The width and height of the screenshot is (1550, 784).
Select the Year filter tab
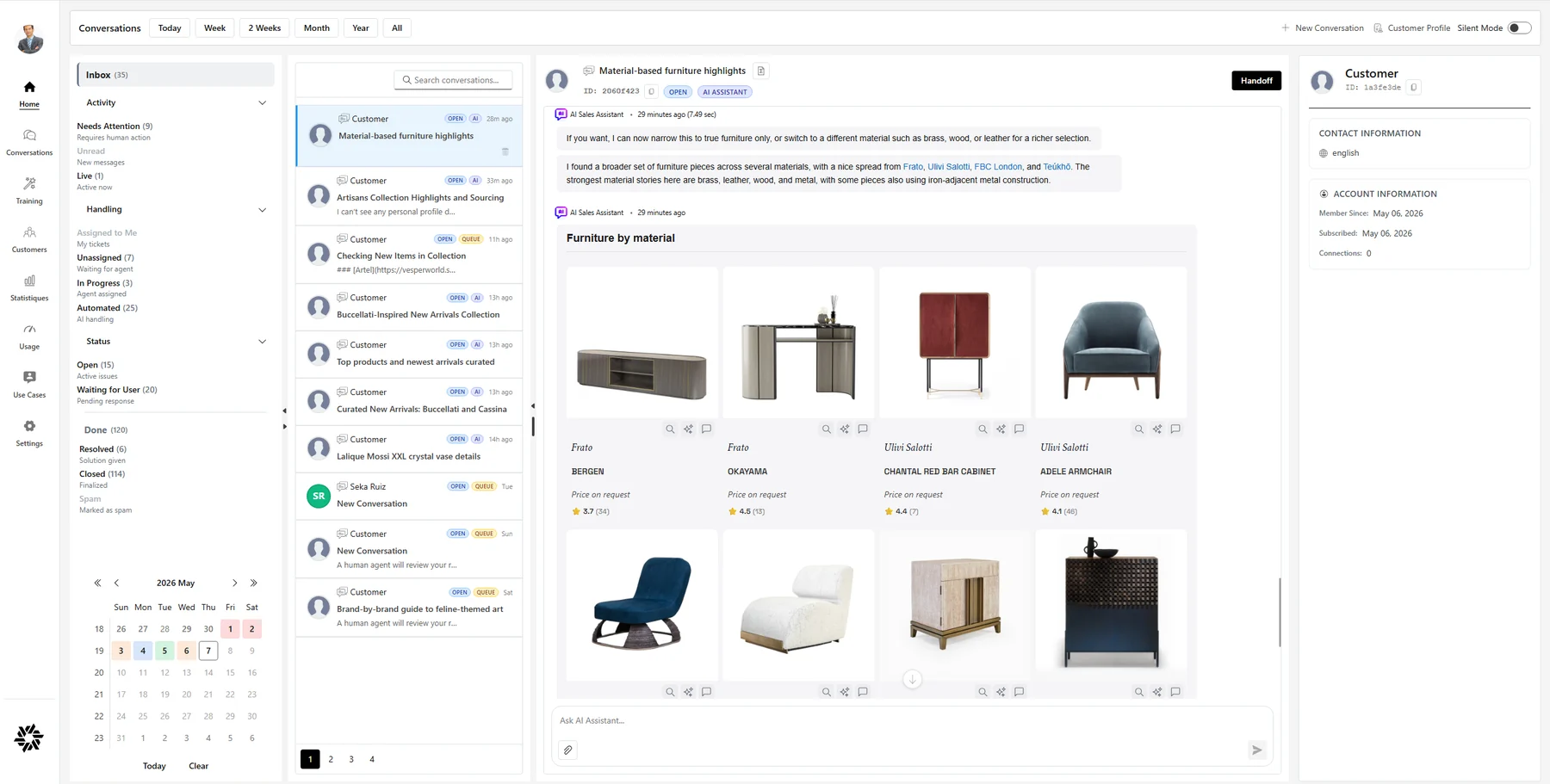pyautogui.click(x=361, y=28)
